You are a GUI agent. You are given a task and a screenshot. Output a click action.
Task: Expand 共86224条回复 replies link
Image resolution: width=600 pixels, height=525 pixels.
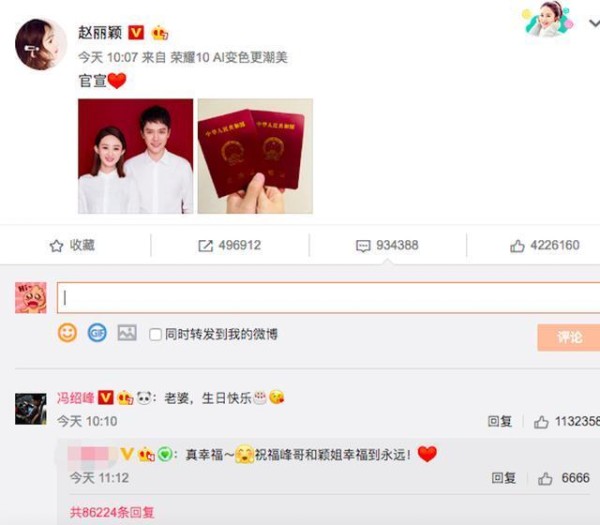click(x=112, y=512)
